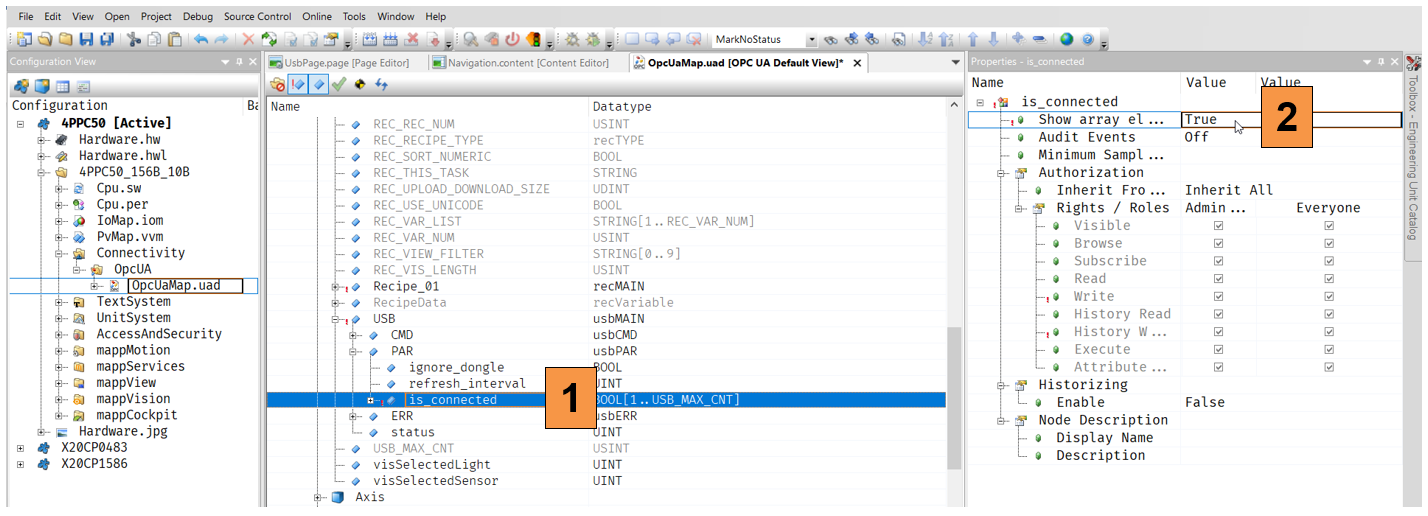Click the blue help question mark icon
This screenshot has width=1428, height=516.
pos(1087,40)
